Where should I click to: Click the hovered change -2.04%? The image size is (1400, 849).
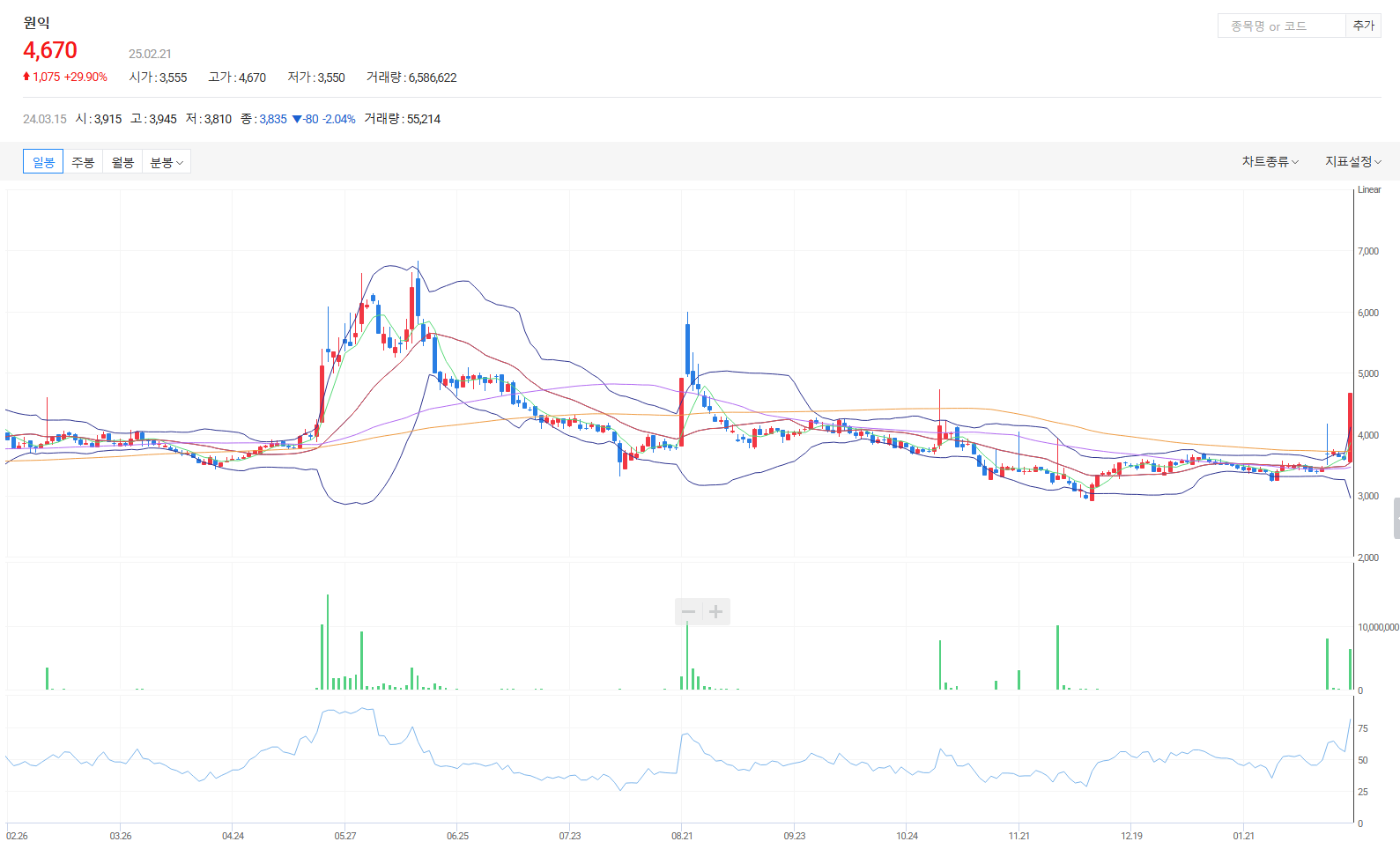[339, 119]
